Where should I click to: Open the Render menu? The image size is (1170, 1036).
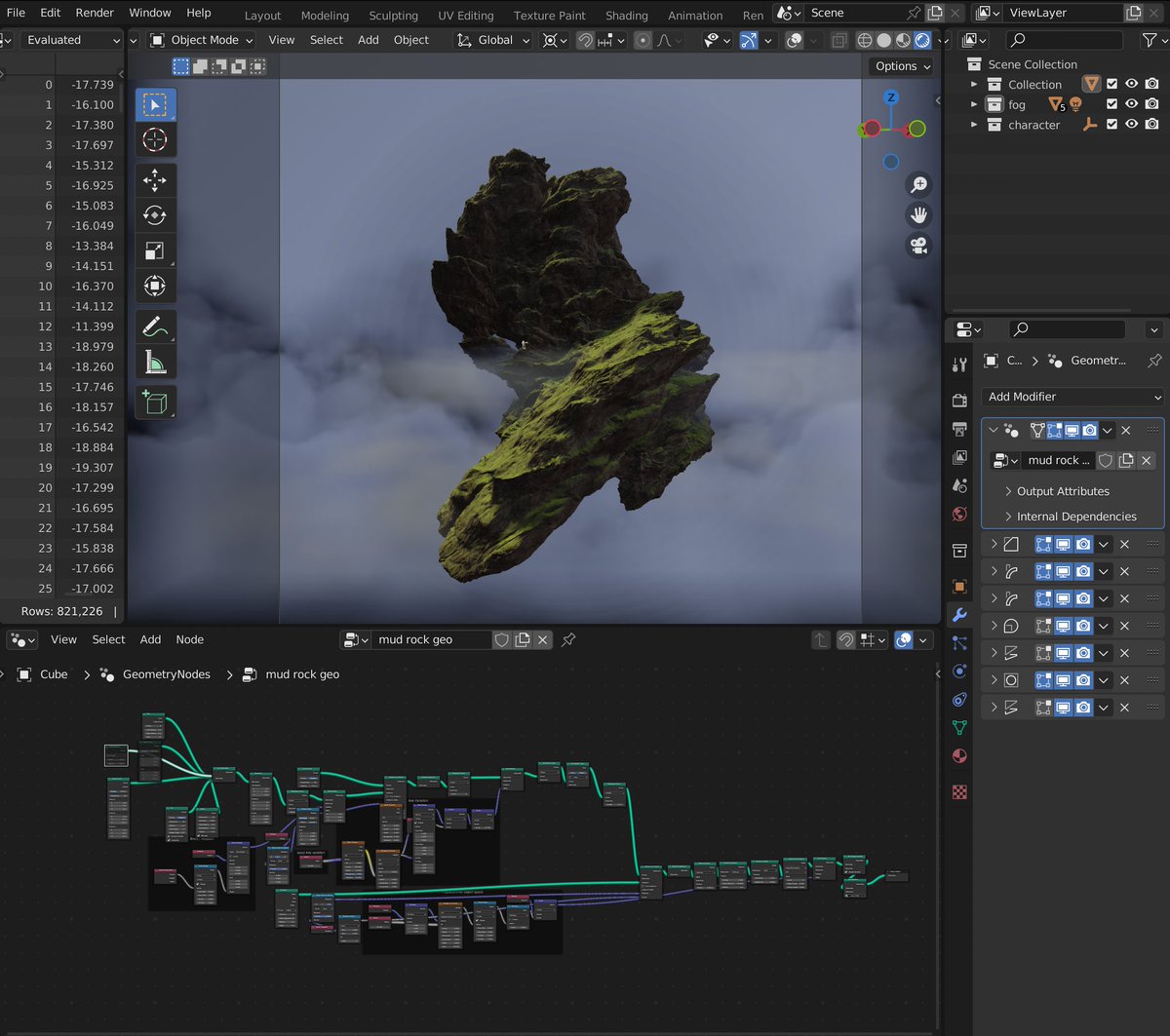pos(95,13)
